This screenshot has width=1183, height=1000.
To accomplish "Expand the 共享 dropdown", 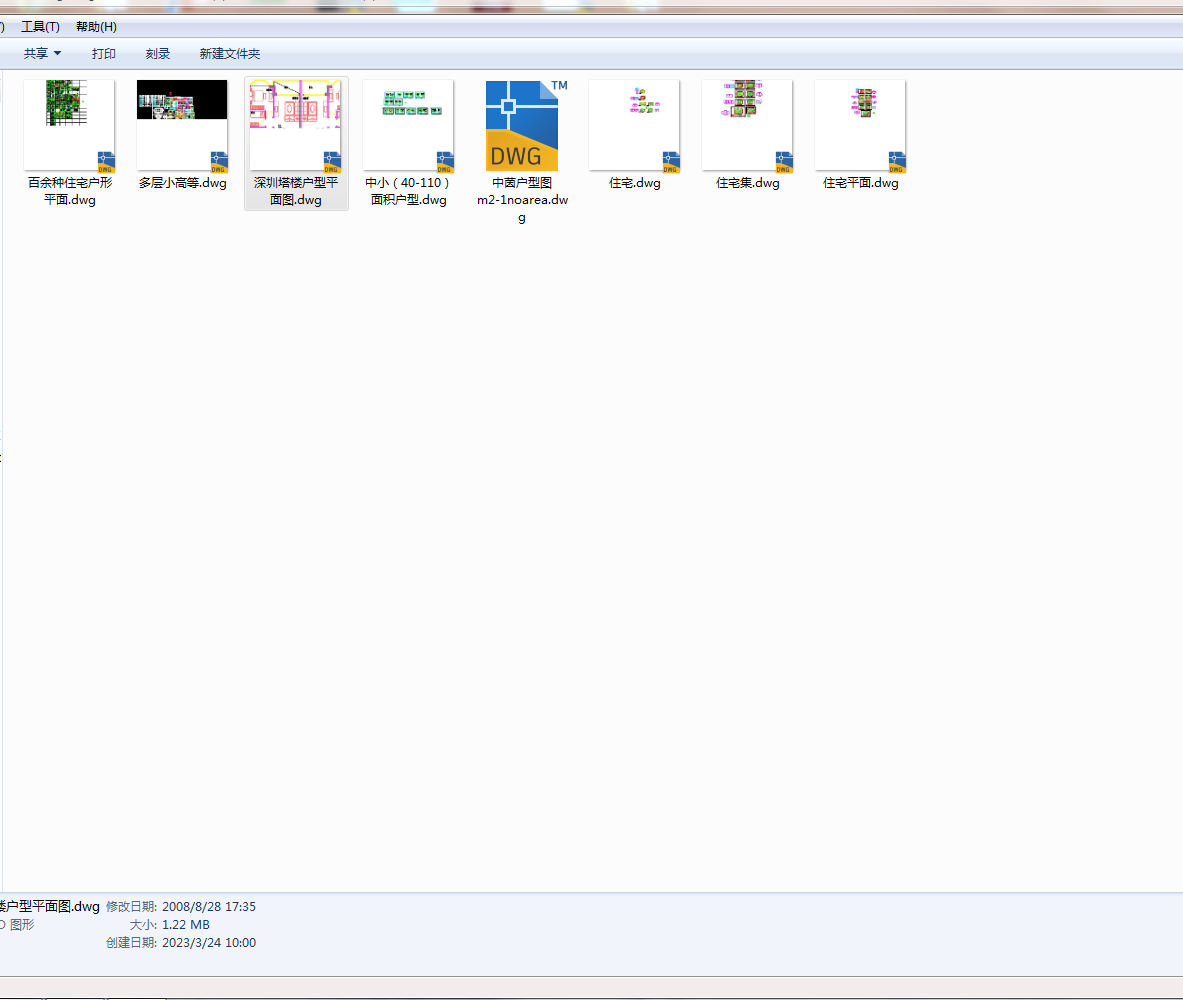I will [x=42, y=54].
